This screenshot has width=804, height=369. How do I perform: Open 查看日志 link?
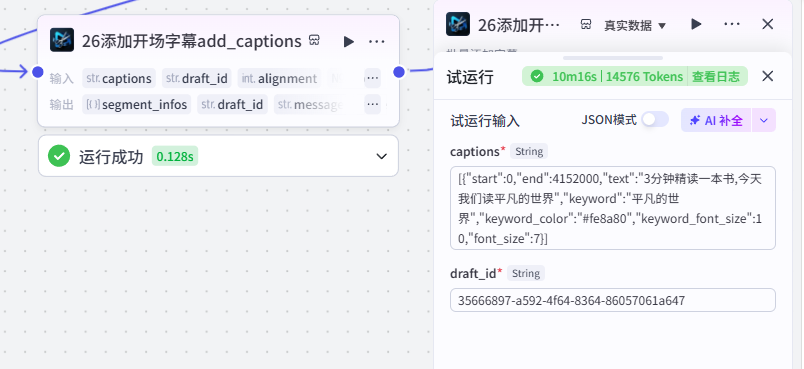tap(716, 77)
